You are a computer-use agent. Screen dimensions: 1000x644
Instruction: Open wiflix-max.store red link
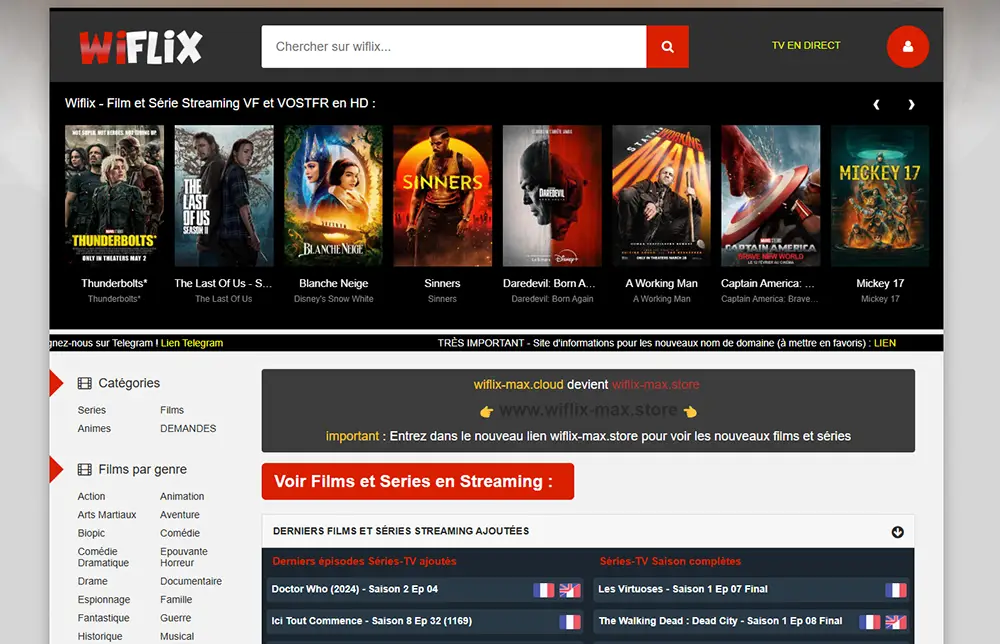pyautogui.click(x=656, y=384)
